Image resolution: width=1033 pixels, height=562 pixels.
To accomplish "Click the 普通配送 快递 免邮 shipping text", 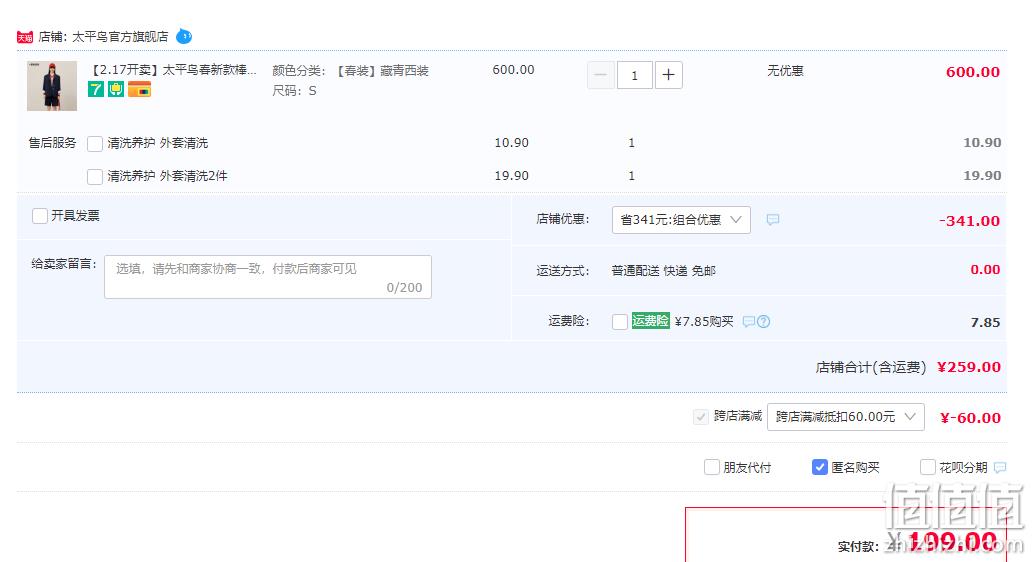I will pyautogui.click(x=663, y=271).
